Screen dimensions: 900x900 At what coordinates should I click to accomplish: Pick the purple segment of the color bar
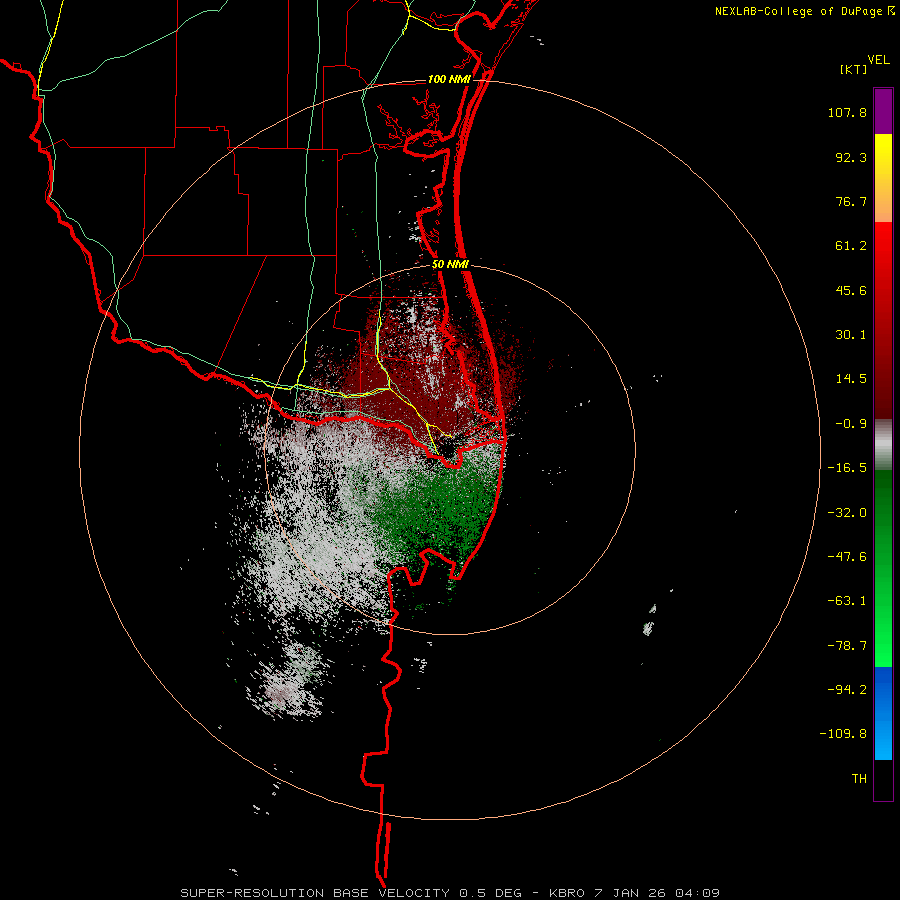(883, 111)
